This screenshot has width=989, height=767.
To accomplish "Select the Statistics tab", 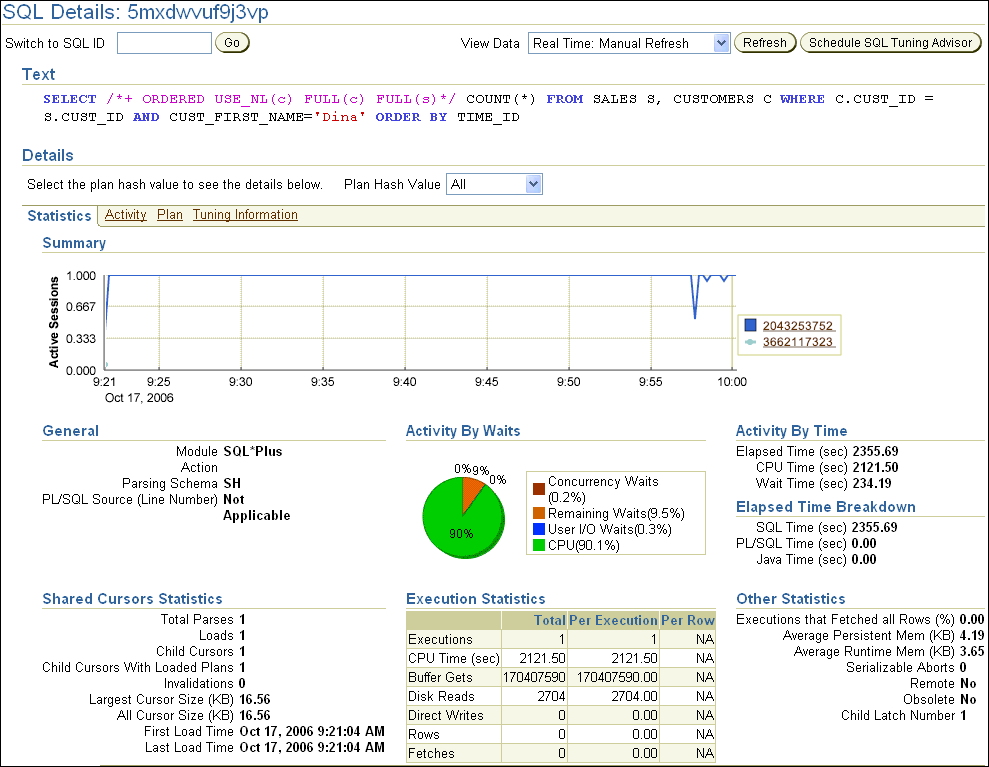I will click(59, 216).
